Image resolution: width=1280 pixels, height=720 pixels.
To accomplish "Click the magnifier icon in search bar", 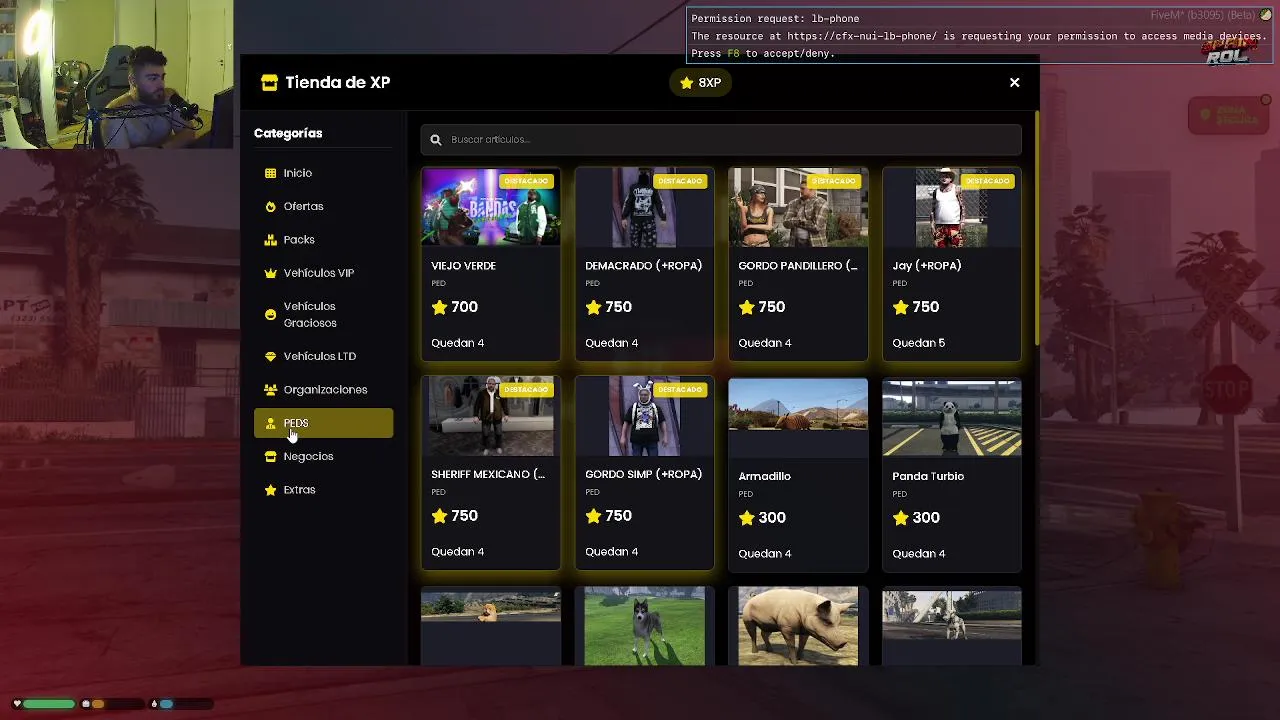I will coord(436,140).
